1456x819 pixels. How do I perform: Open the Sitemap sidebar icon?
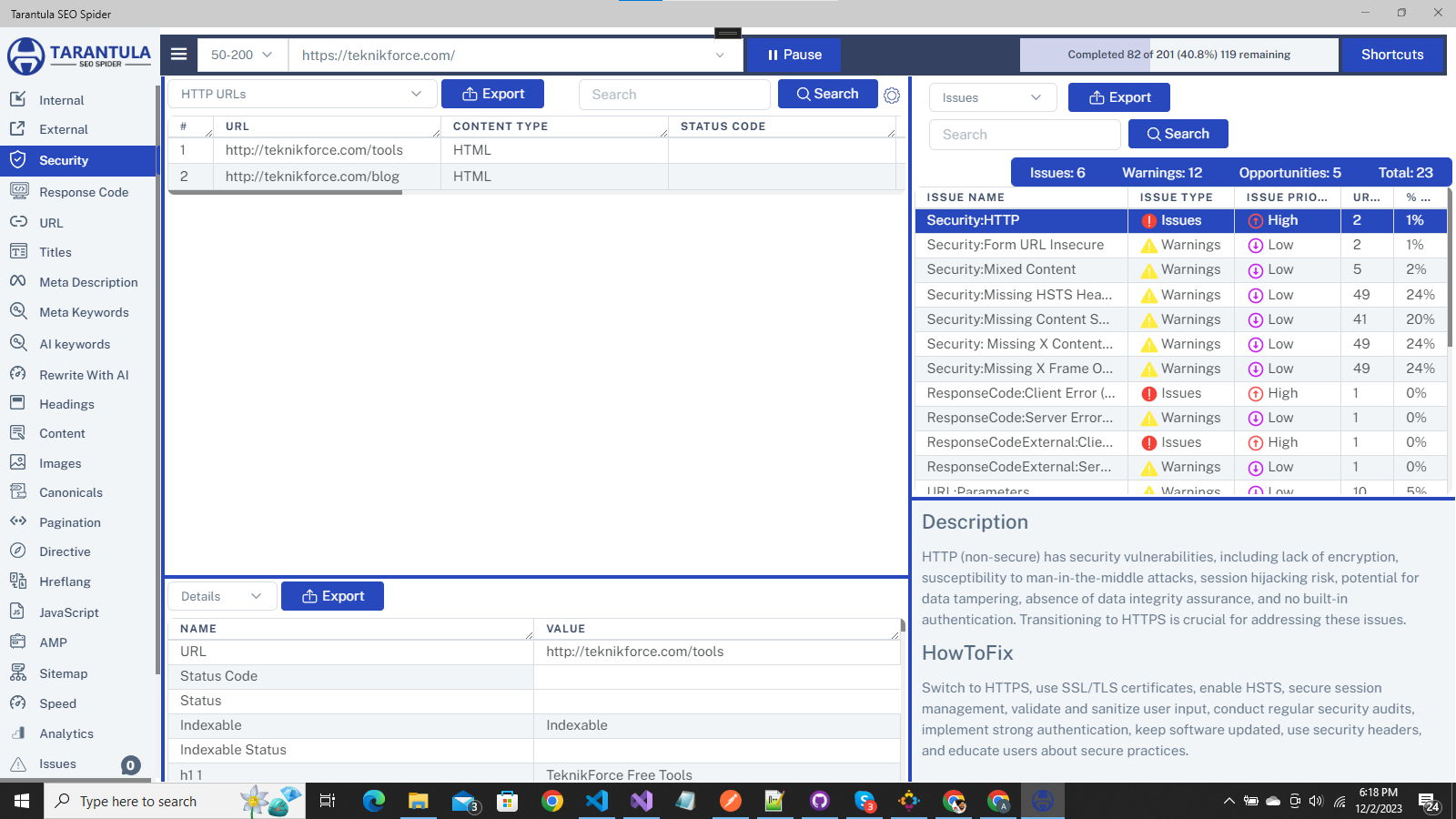(17, 672)
